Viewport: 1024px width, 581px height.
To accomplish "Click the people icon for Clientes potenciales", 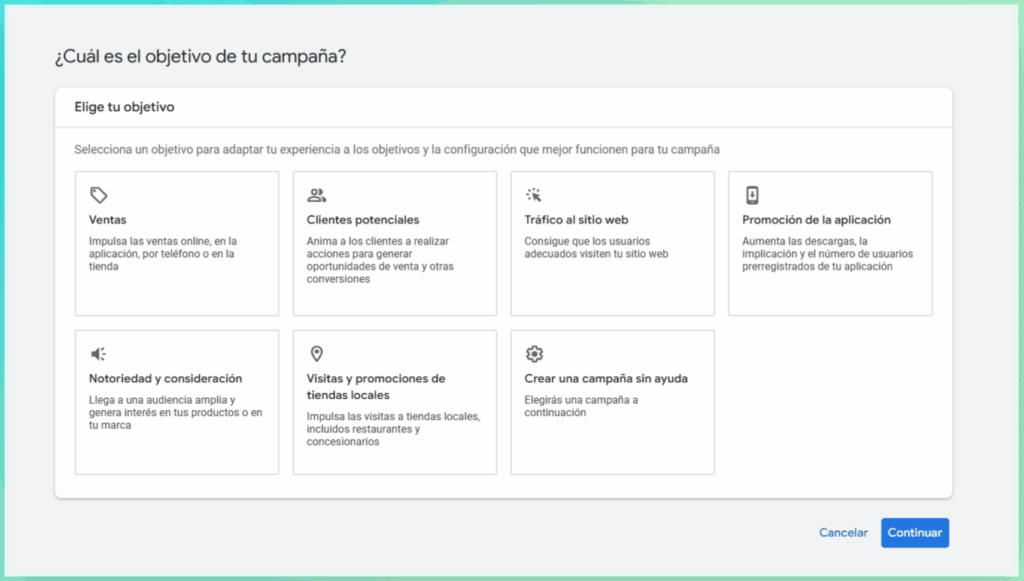I will point(317,195).
